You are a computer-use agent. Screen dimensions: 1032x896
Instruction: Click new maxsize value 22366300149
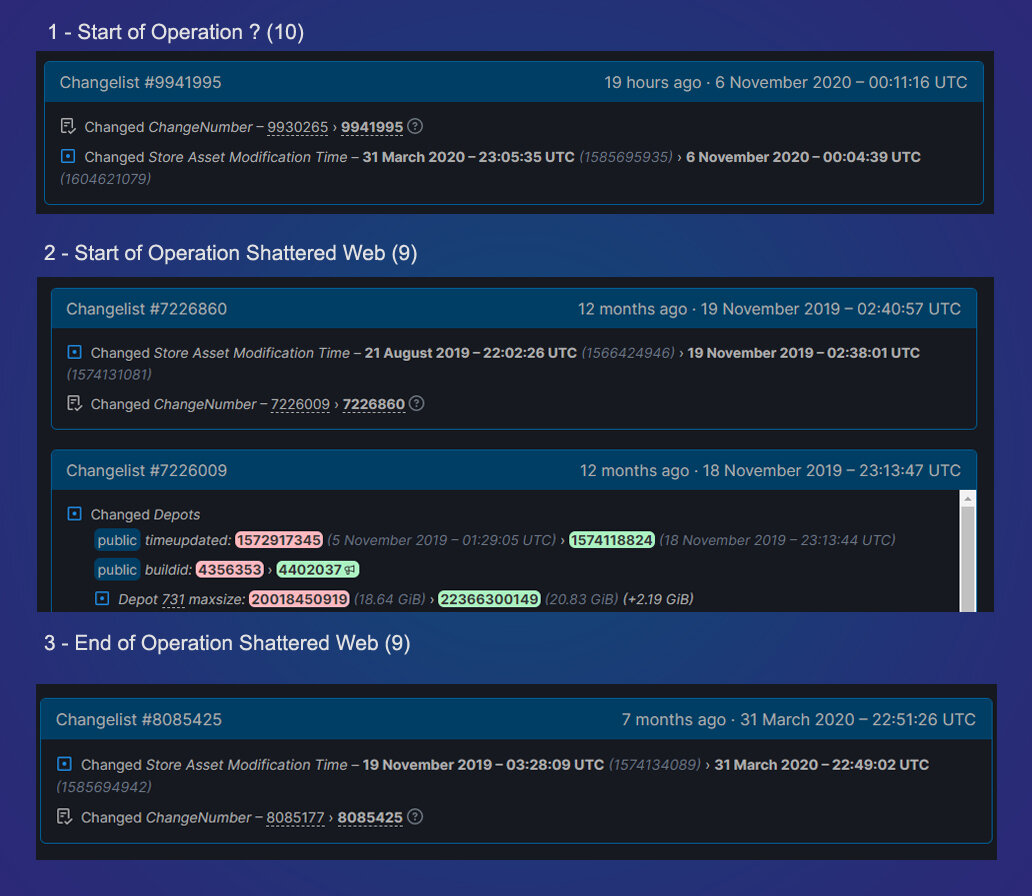(x=489, y=599)
